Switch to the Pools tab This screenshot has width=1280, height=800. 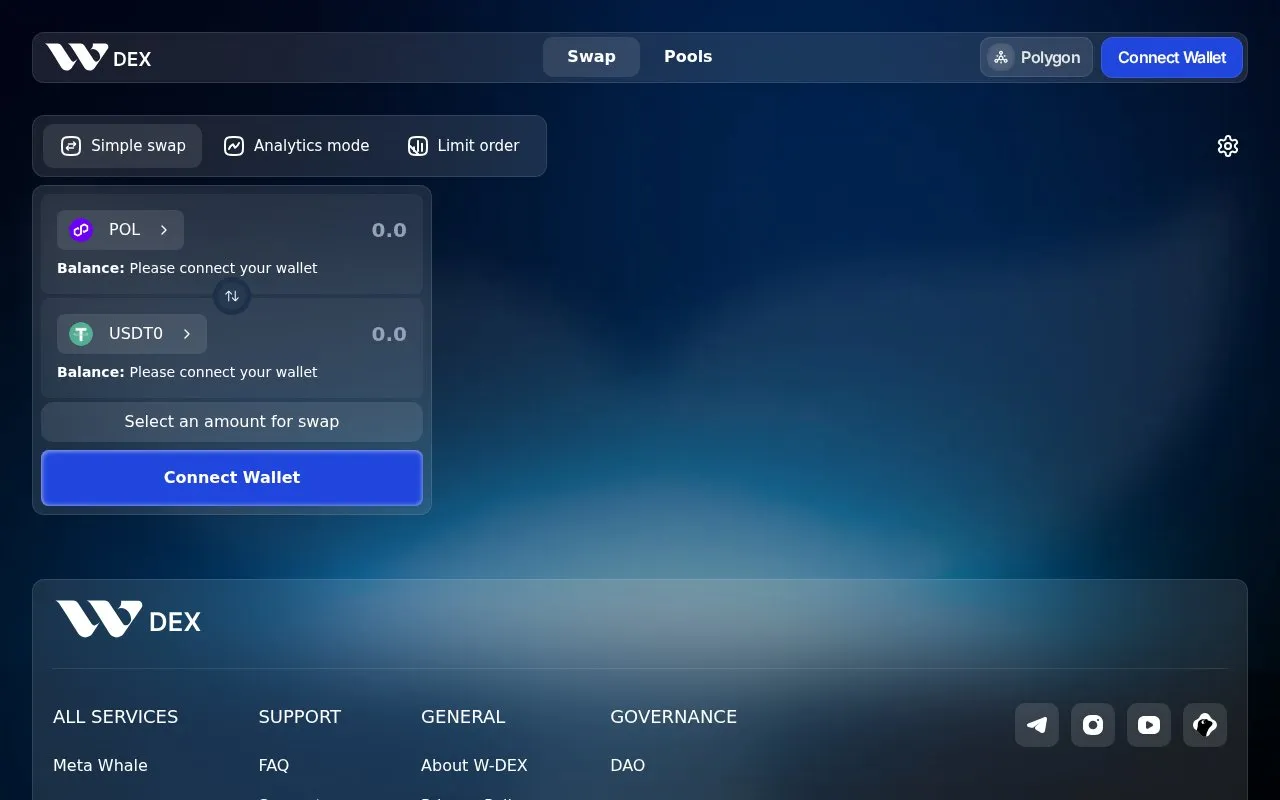pos(688,57)
